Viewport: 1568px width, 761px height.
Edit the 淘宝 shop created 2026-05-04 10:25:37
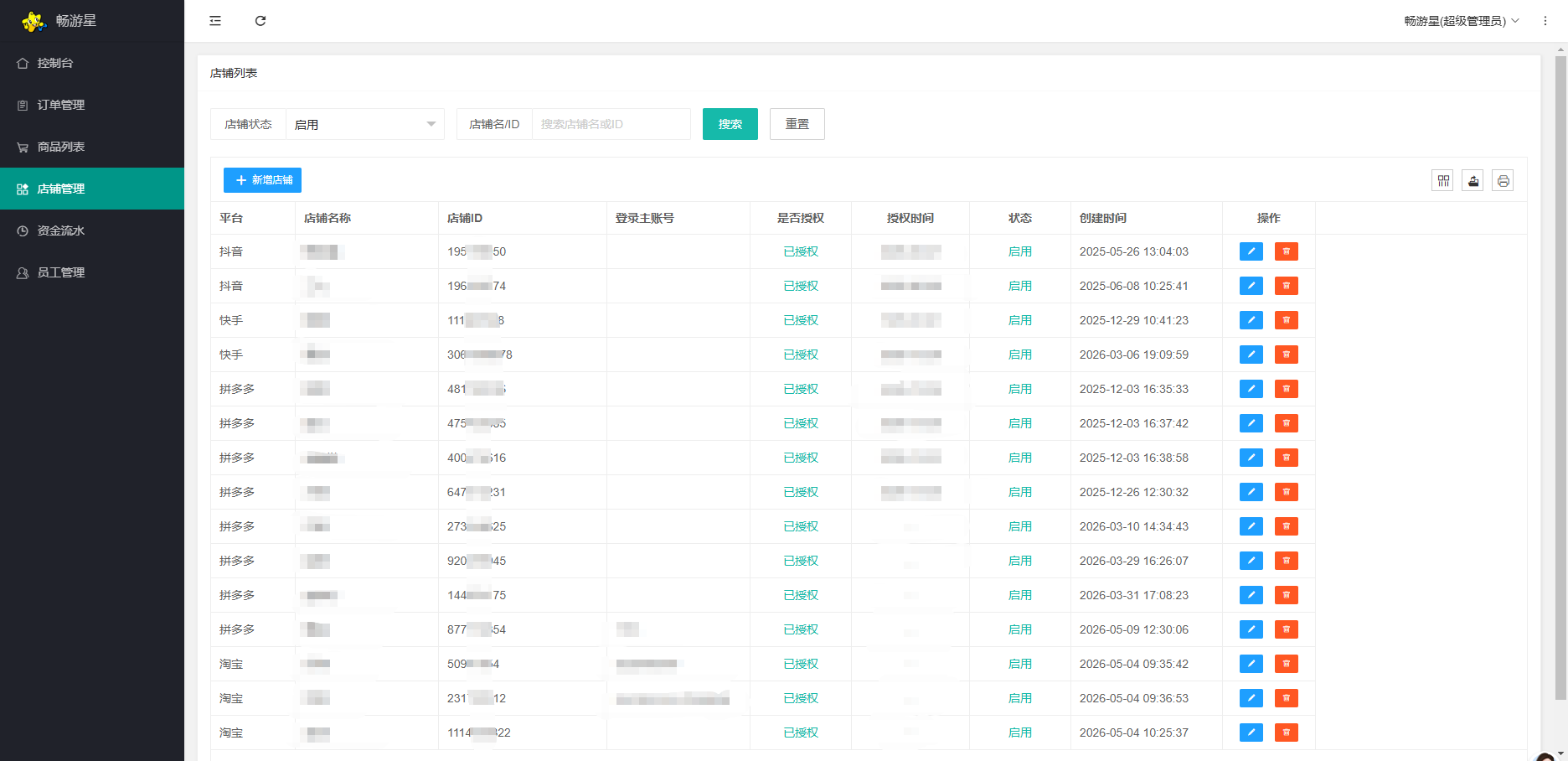pos(1251,733)
